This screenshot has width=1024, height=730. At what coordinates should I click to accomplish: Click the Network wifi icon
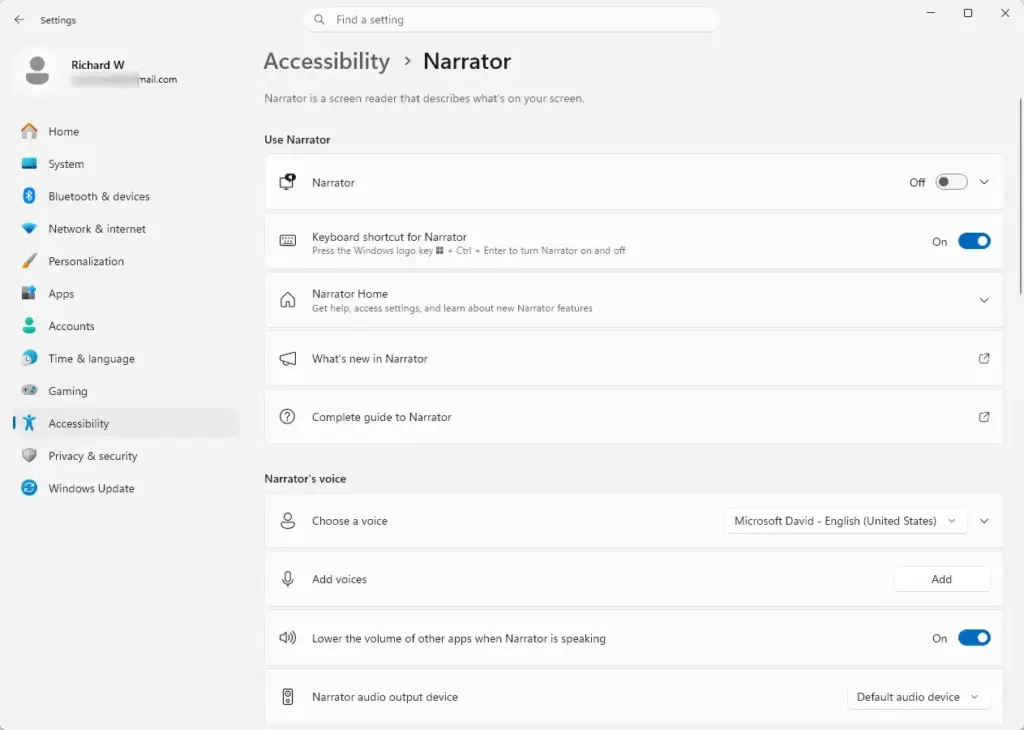29,229
